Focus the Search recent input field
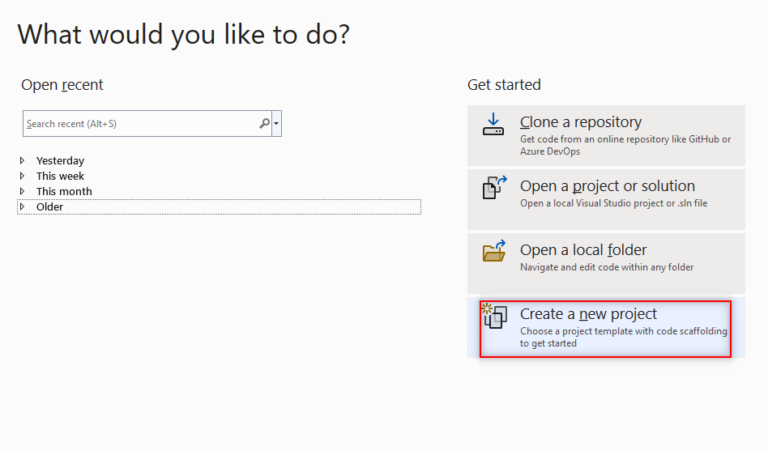This screenshot has width=768, height=451. pos(140,124)
